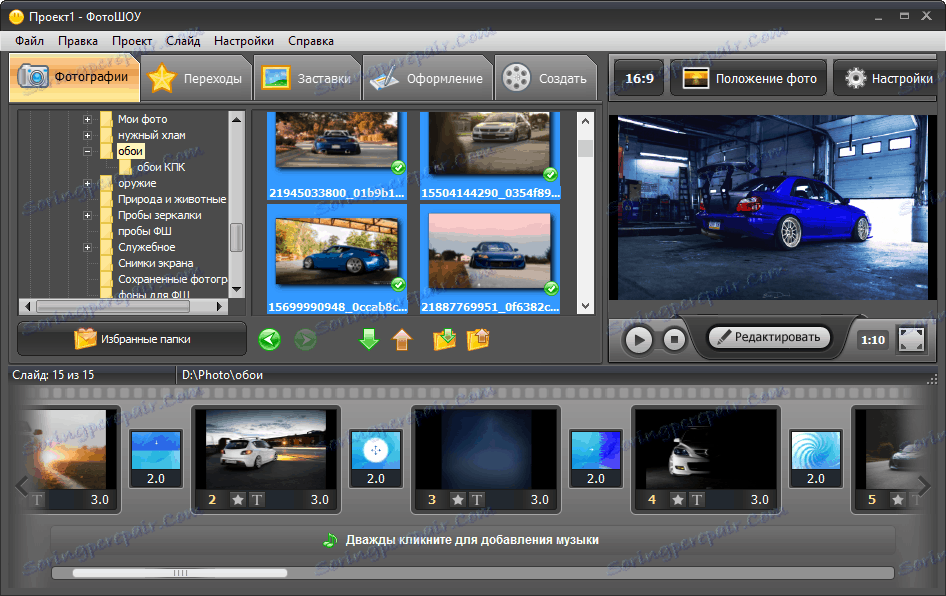Toggle checkmark on photo 21945033800_01b9b1
Viewport: 946px width, 596px height.
[x=398, y=168]
